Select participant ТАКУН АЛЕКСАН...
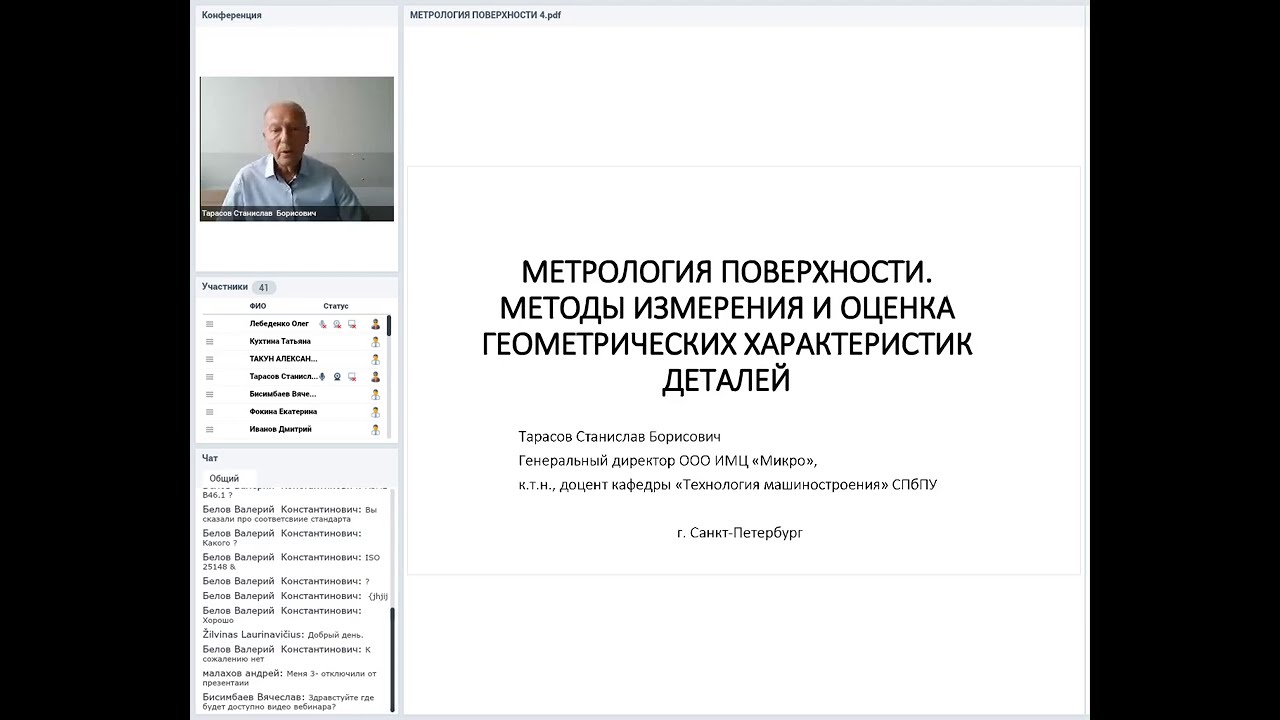Viewport: 1280px width, 720px height. [x=283, y=359]
